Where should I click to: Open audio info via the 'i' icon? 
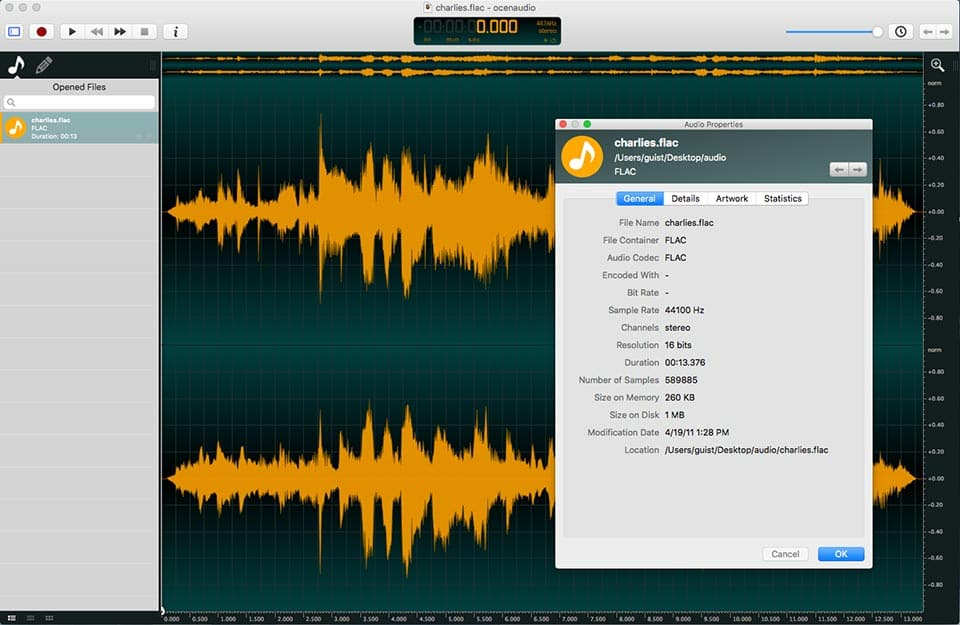click(x=175, y=31)
